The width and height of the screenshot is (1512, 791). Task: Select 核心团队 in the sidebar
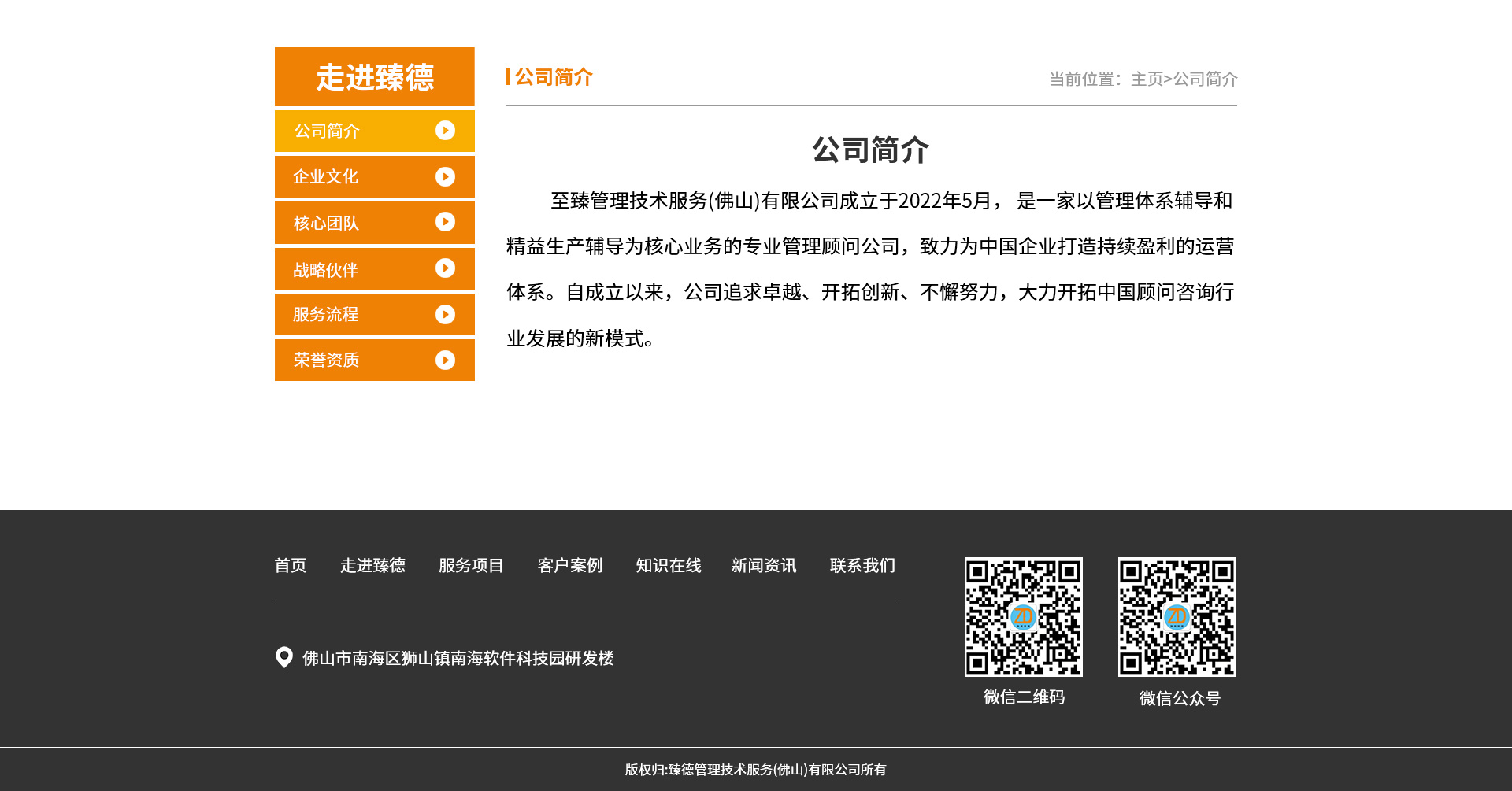pyautogui.click(x=326, y=224)
